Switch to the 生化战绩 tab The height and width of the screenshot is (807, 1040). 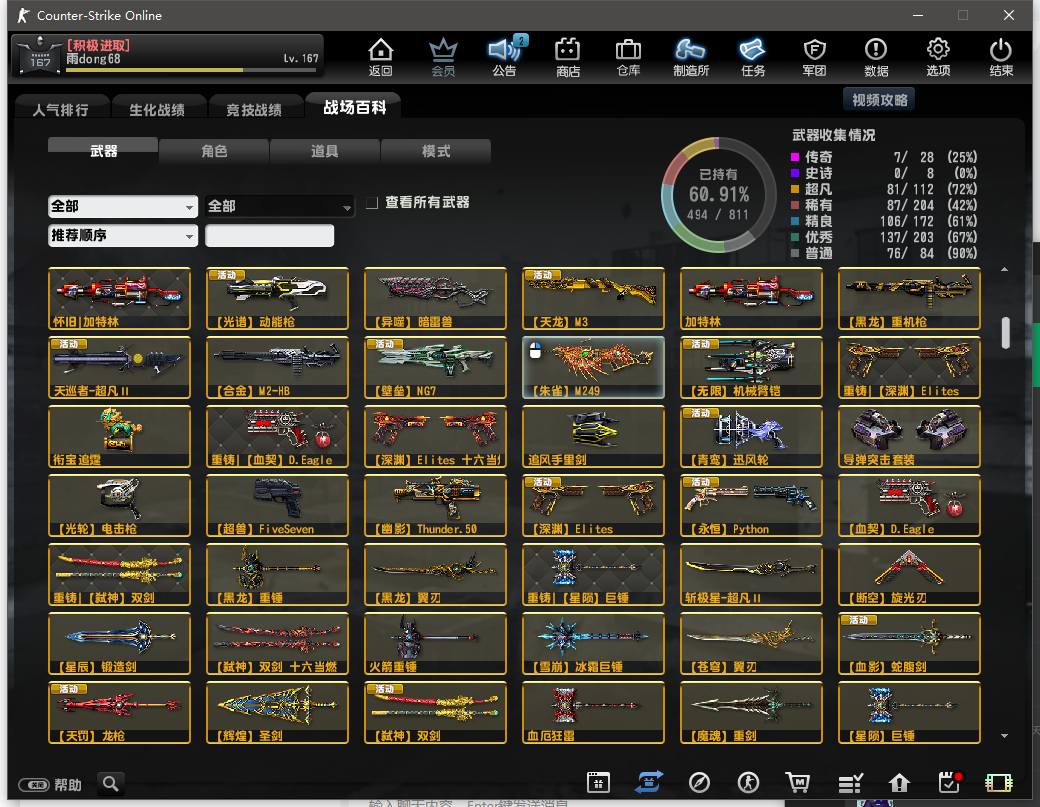click(x=157, y=109)
